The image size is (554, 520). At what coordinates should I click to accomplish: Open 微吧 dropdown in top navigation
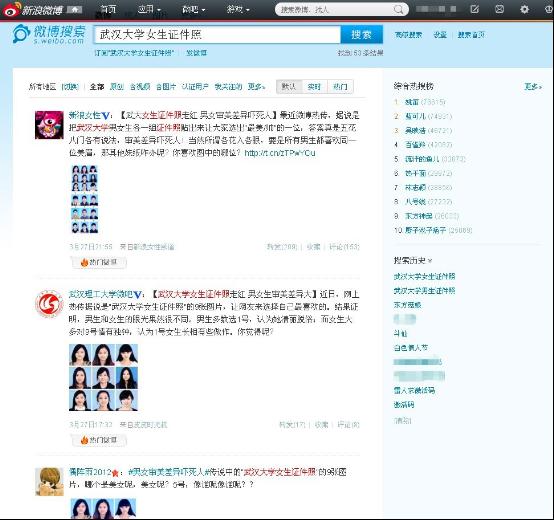193,10
